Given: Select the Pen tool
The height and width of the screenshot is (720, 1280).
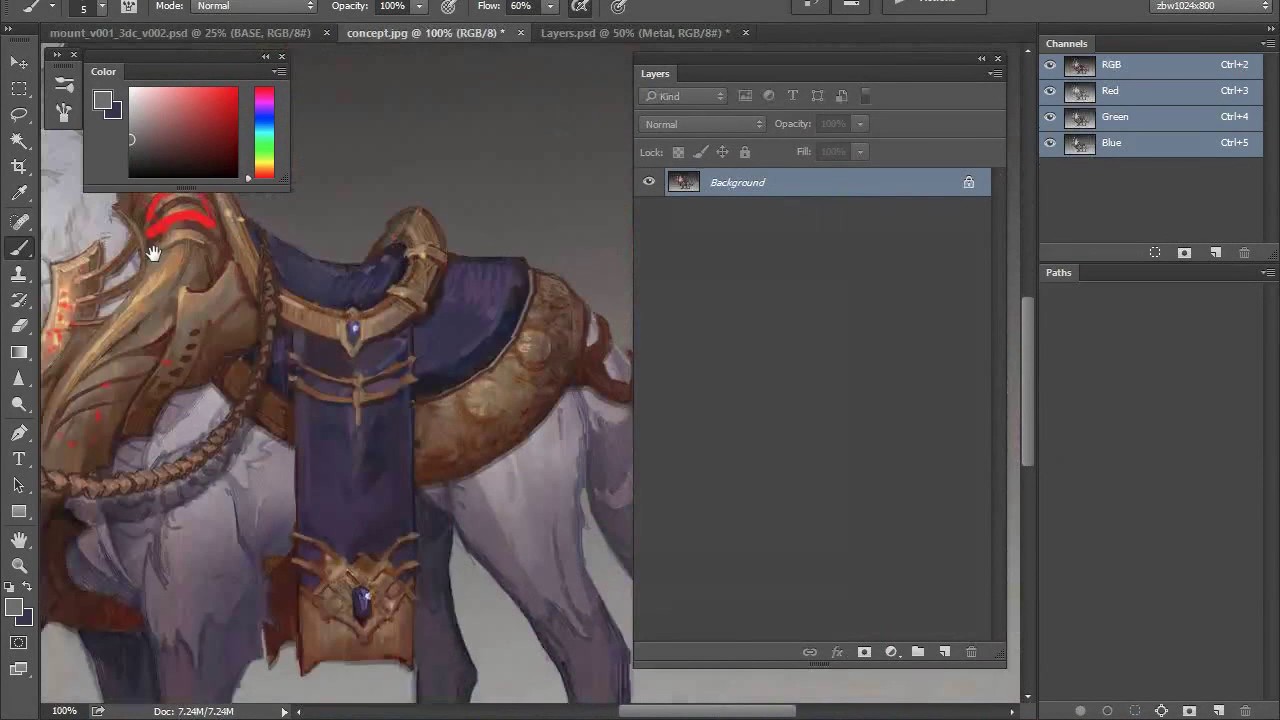Looking at the screenshot, I should click(x=19, y=433).
